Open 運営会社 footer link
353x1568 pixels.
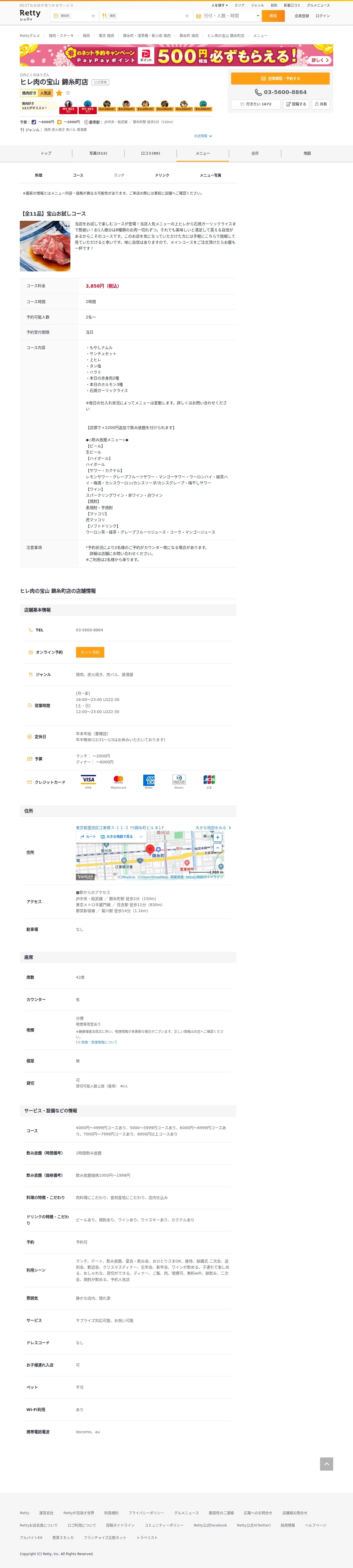tap(46, 1513)
